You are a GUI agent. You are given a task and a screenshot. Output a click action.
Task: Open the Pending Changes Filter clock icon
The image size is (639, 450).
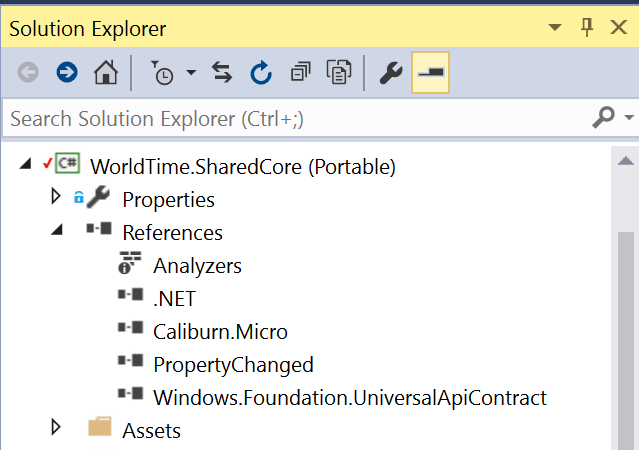(x=163, y=73)
